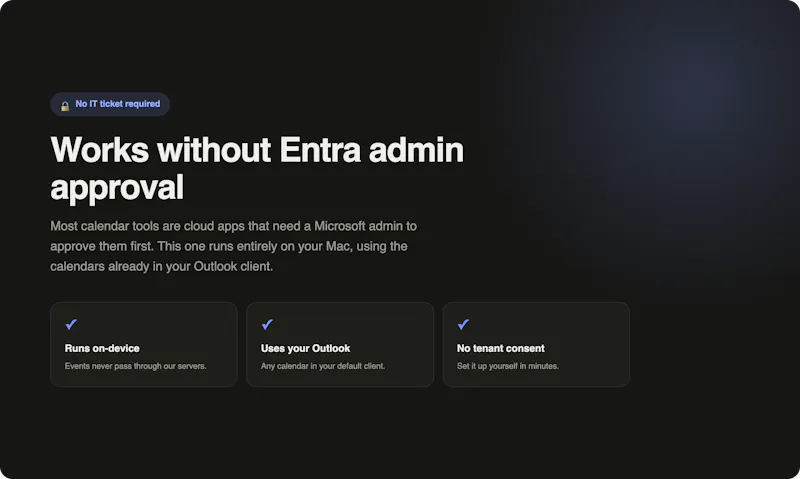Click the checkmark icon above No tenant consent

coord(463,324)
